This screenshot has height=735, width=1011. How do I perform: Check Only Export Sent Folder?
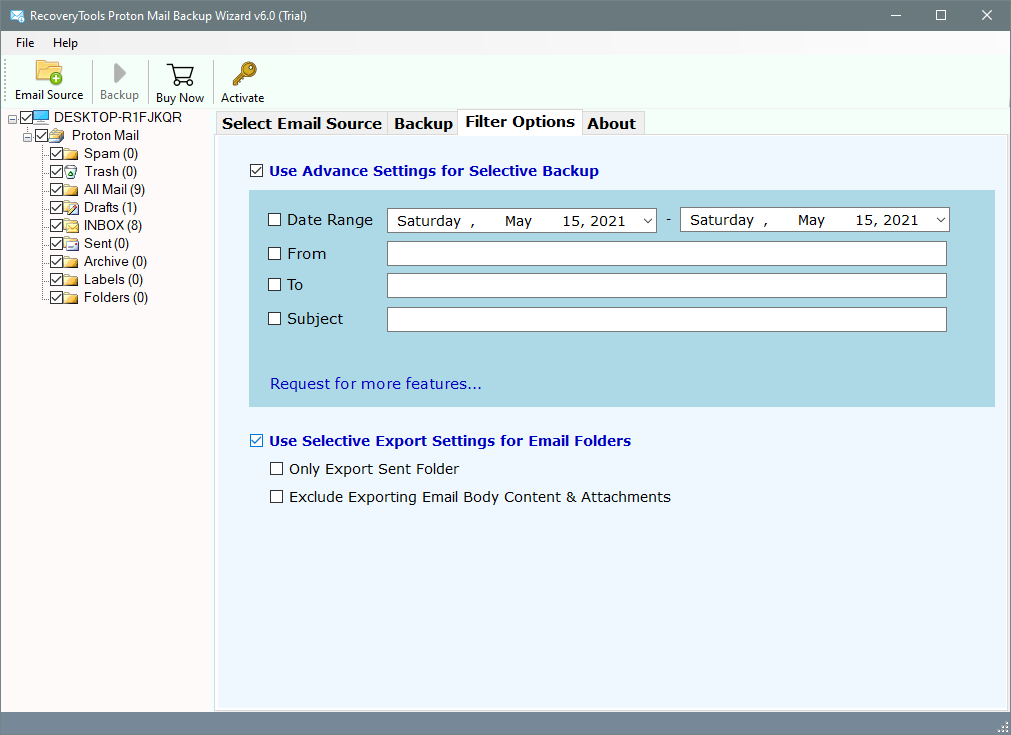click(x=277, y=469)
